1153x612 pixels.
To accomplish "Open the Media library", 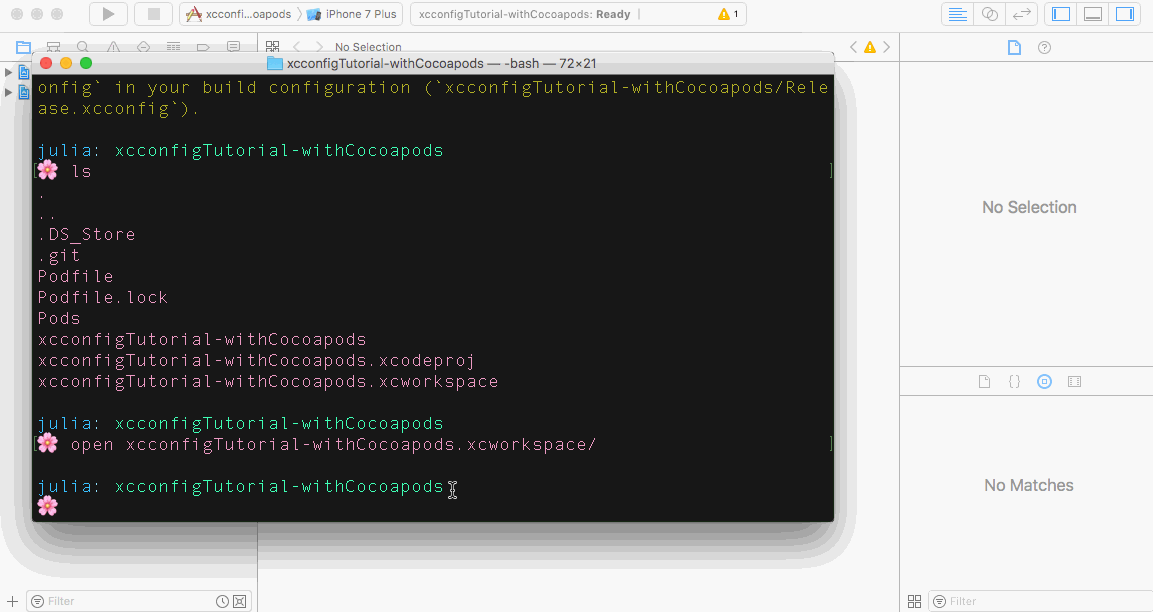I will 1074,381.
